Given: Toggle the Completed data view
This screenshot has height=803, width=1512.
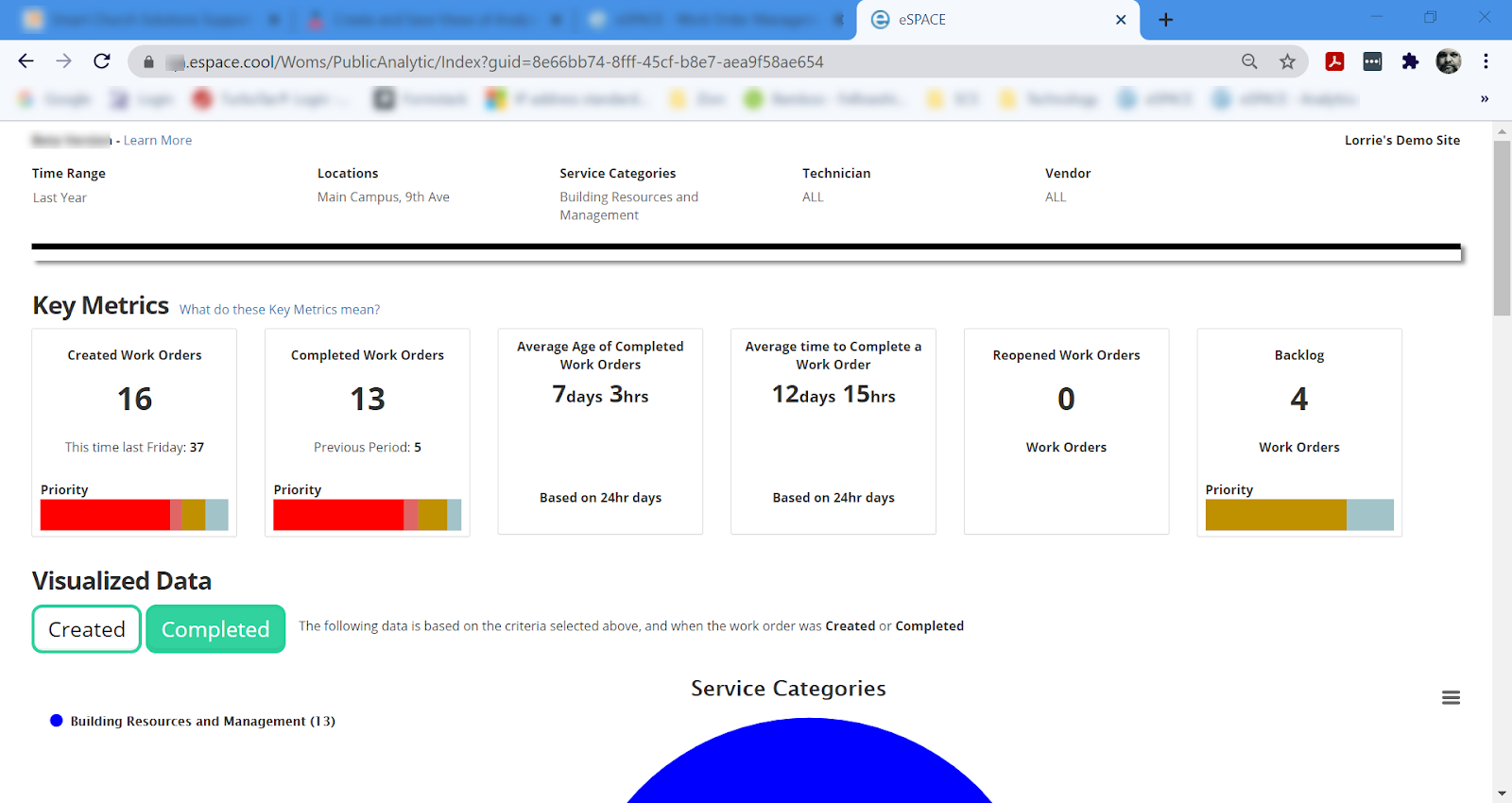Looking at the screenshot, I should pos(215,629).
